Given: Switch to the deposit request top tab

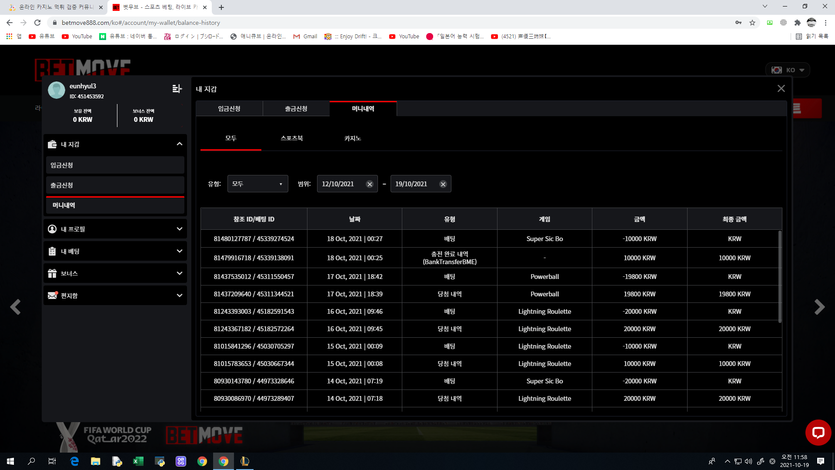Looking at the screenshot, I should 229,109.
